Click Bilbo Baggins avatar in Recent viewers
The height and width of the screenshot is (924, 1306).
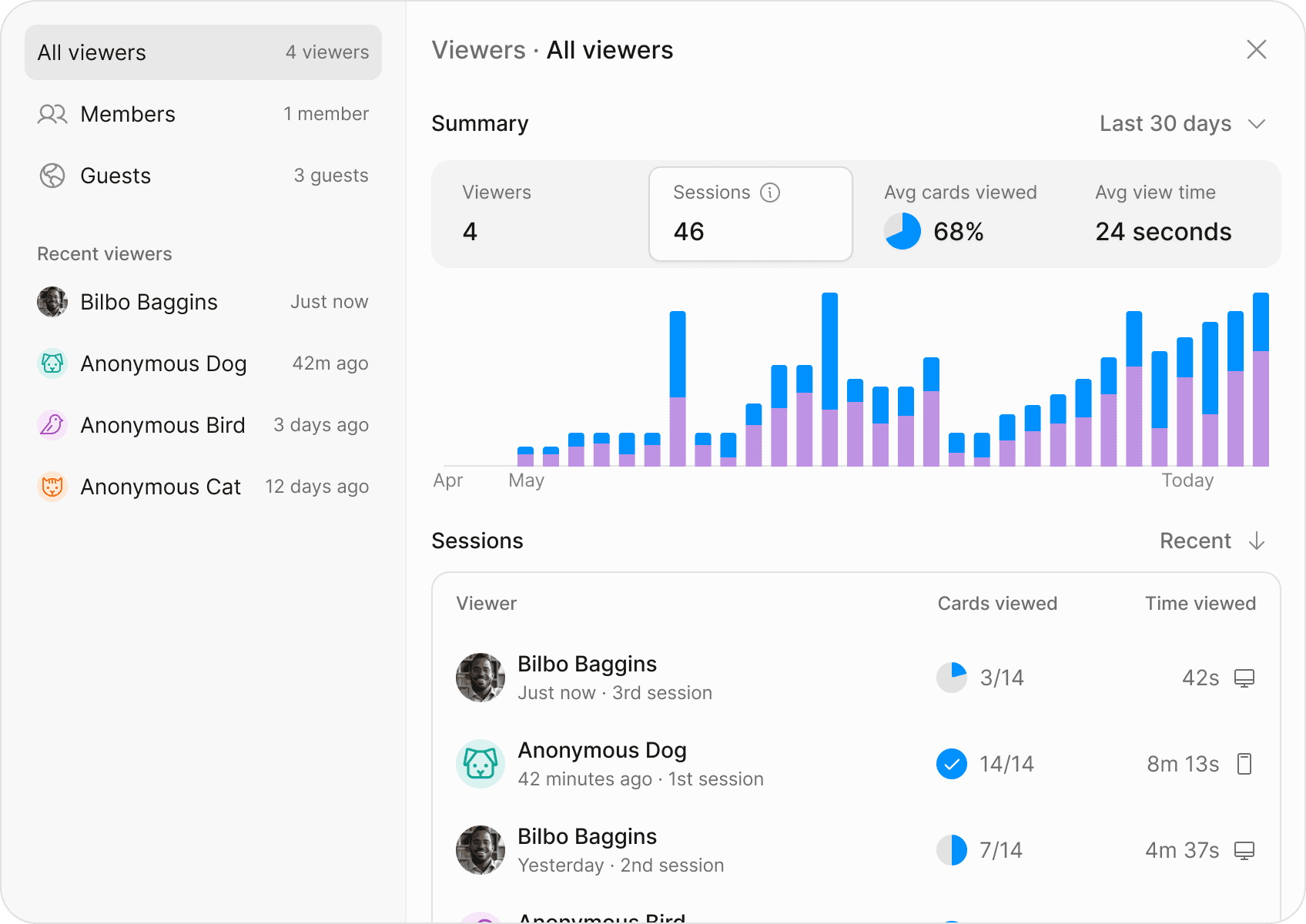(52, 302)
